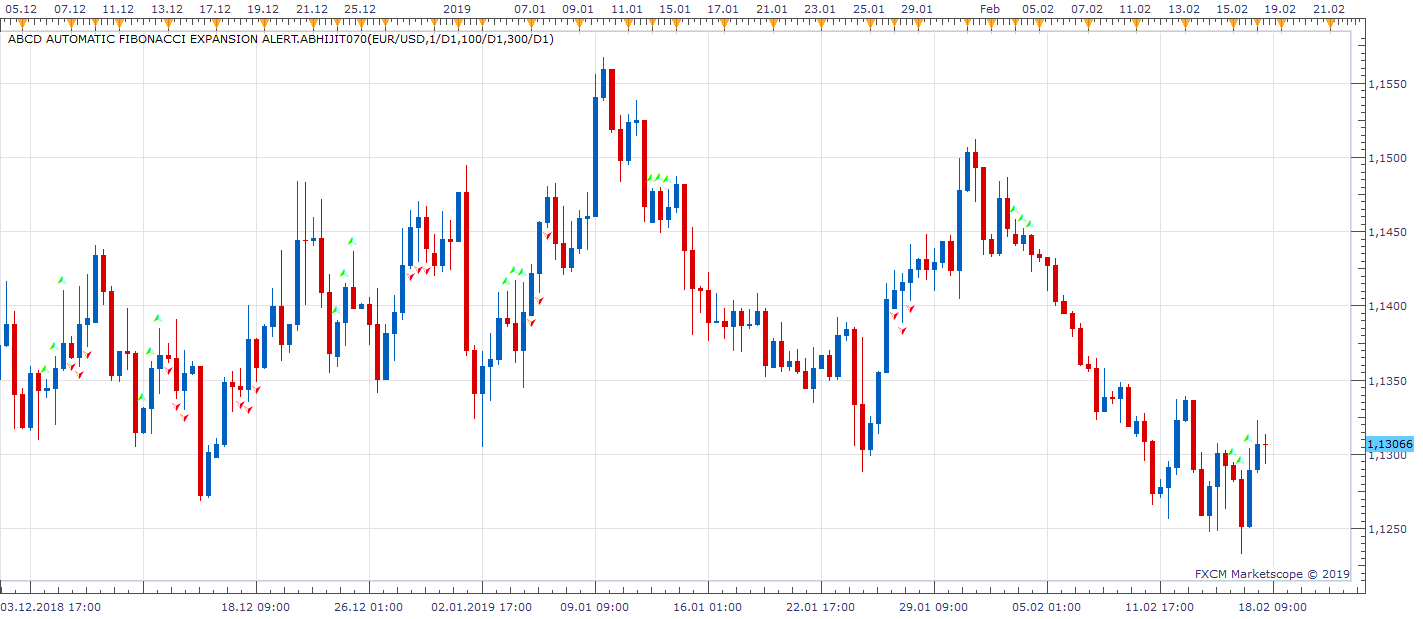Click the orange marker under 15.02
The height and width of the screenshot is (619, 1423).
pyautogui.click(x=1231, y=22)
